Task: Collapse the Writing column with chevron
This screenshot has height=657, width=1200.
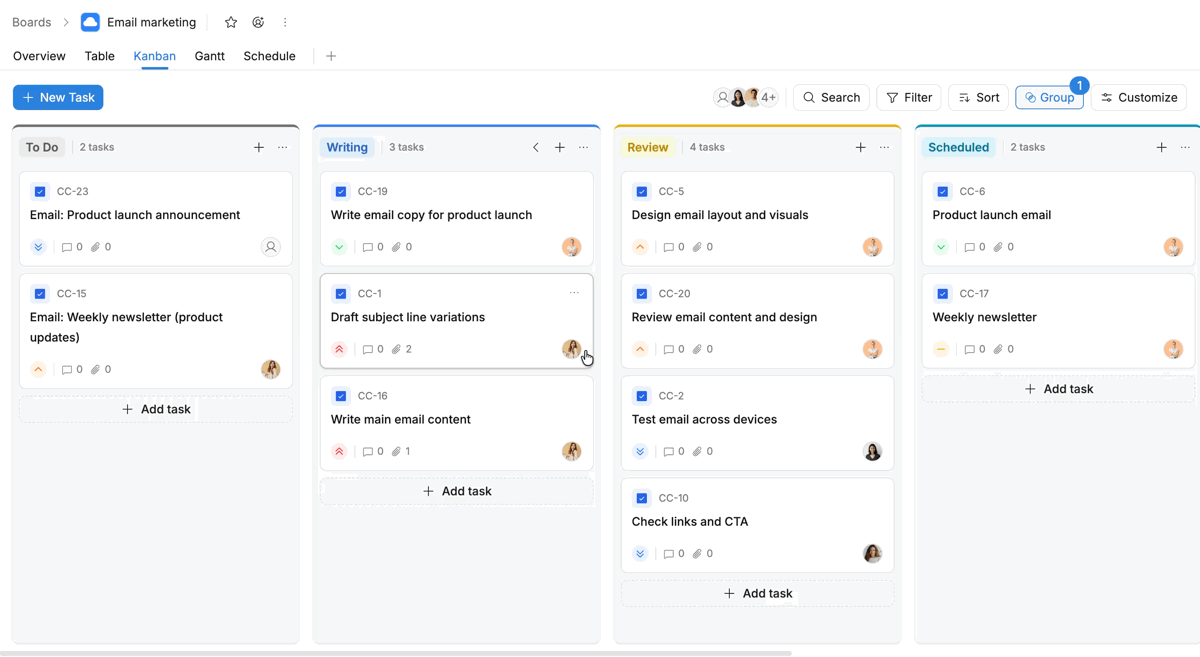Action: 536,147
